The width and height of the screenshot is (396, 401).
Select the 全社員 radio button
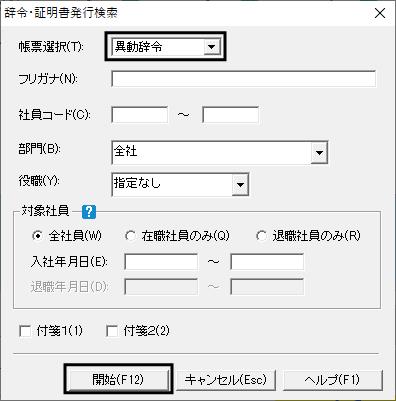pyautogui.click(x=38, y=236)
